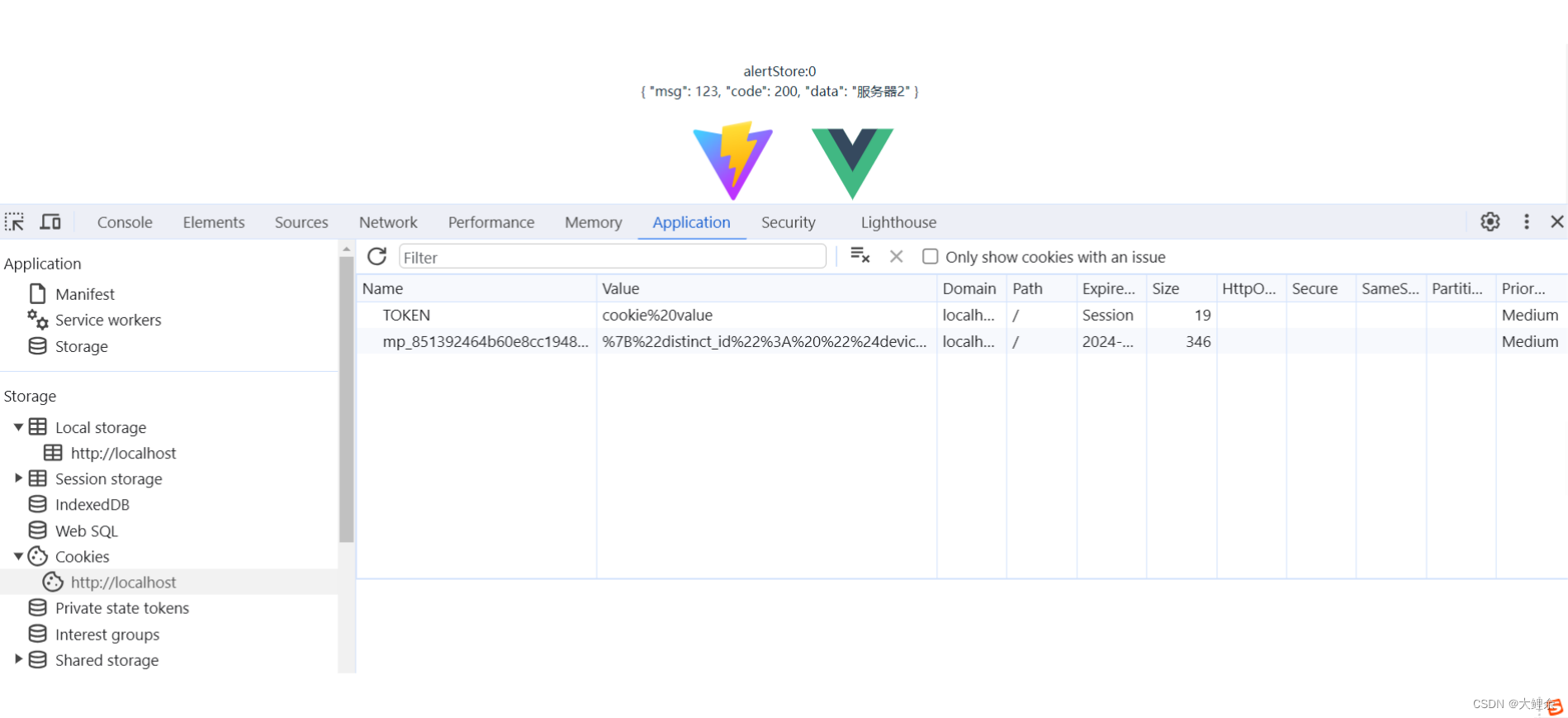
Task: Sort cookies by Value column header
Action: pyautogui.click(x=766, y=288)
